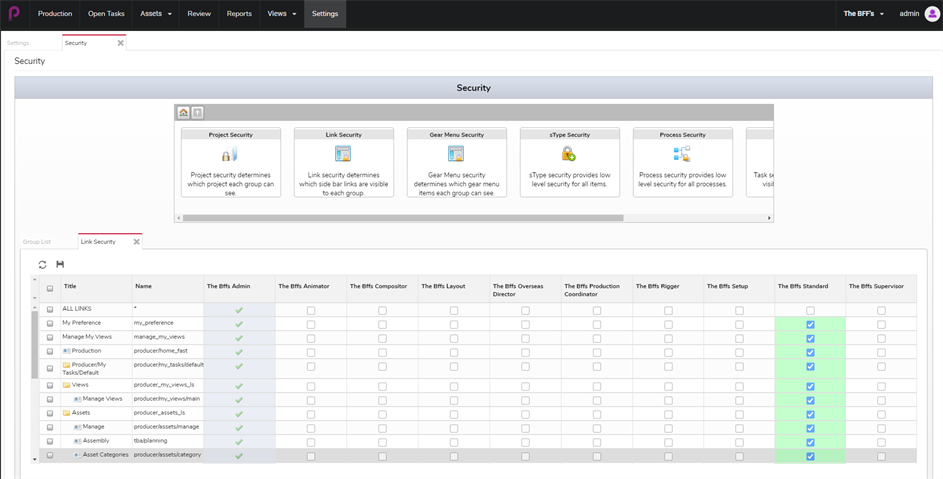The image size is (943, 479).
Task: Click the home icon in Security panel
Action: click(x=184, y=113)
